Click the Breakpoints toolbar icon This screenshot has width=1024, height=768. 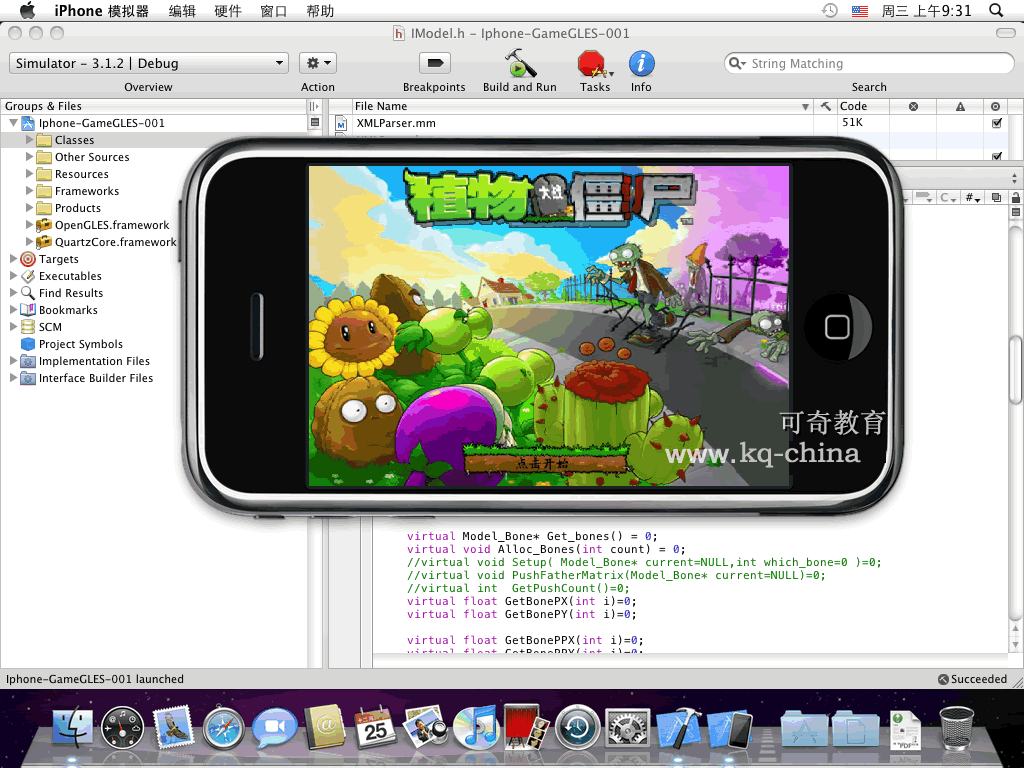(433, 64)
